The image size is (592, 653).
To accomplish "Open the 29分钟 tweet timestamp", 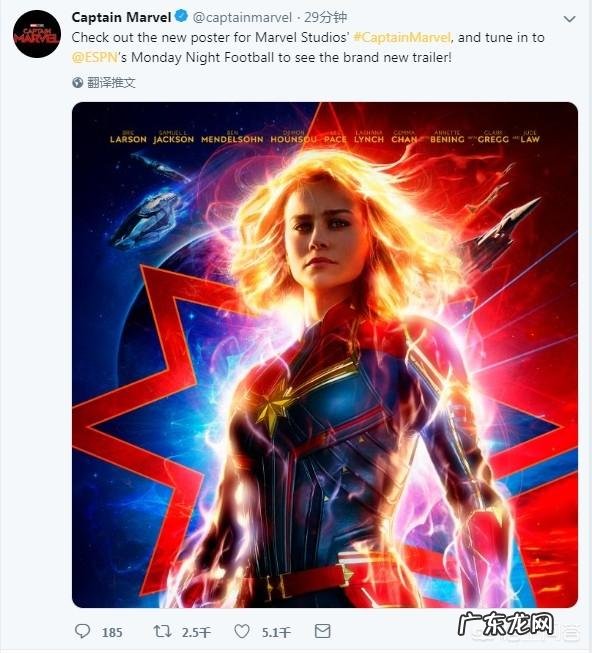I will (x=326, y=17).
